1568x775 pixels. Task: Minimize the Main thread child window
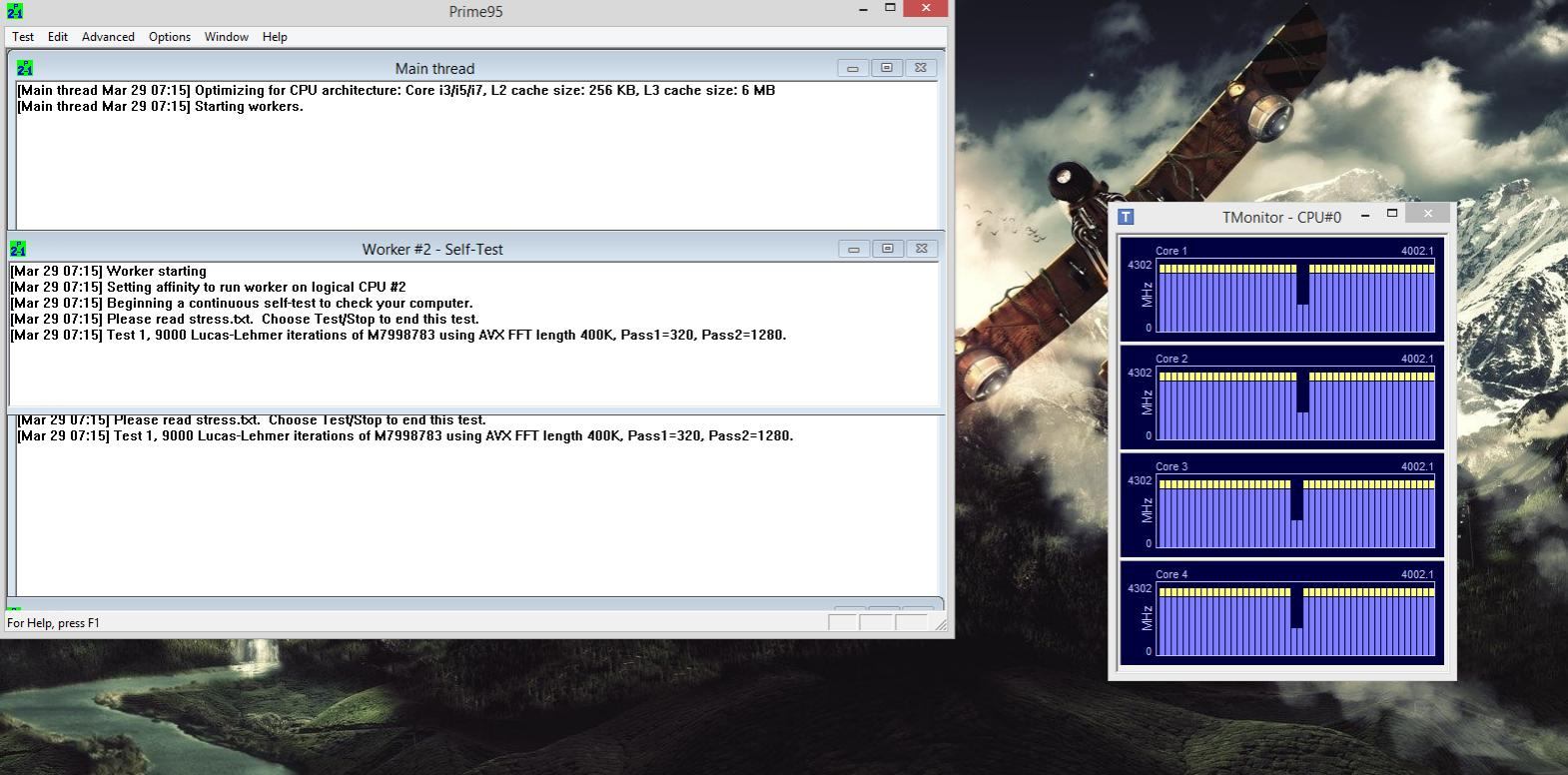pos(853,68)
